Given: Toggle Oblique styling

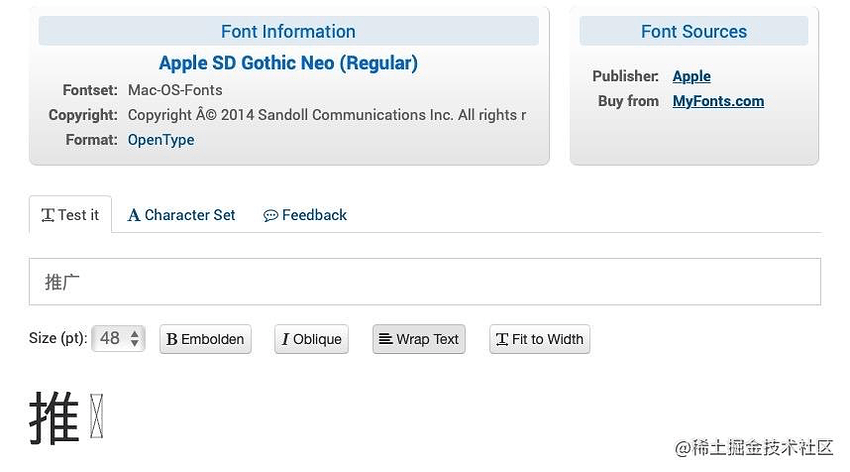Looking at the screenshot, I should (x=311, y=339).
